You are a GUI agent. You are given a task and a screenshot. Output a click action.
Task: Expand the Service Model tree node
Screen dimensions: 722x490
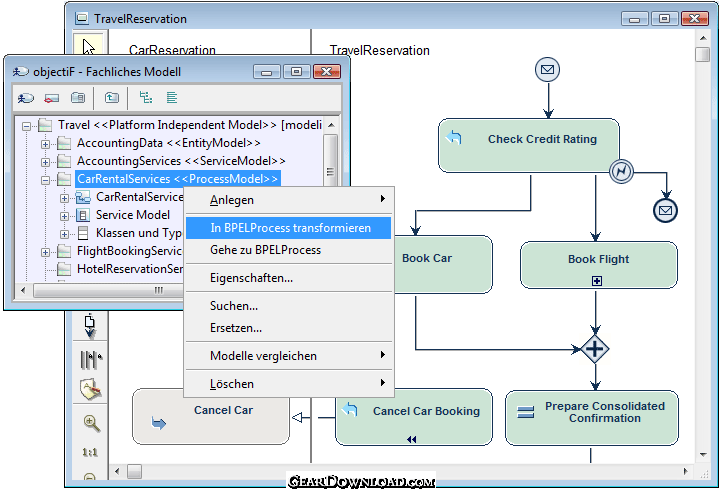(64, 216)
